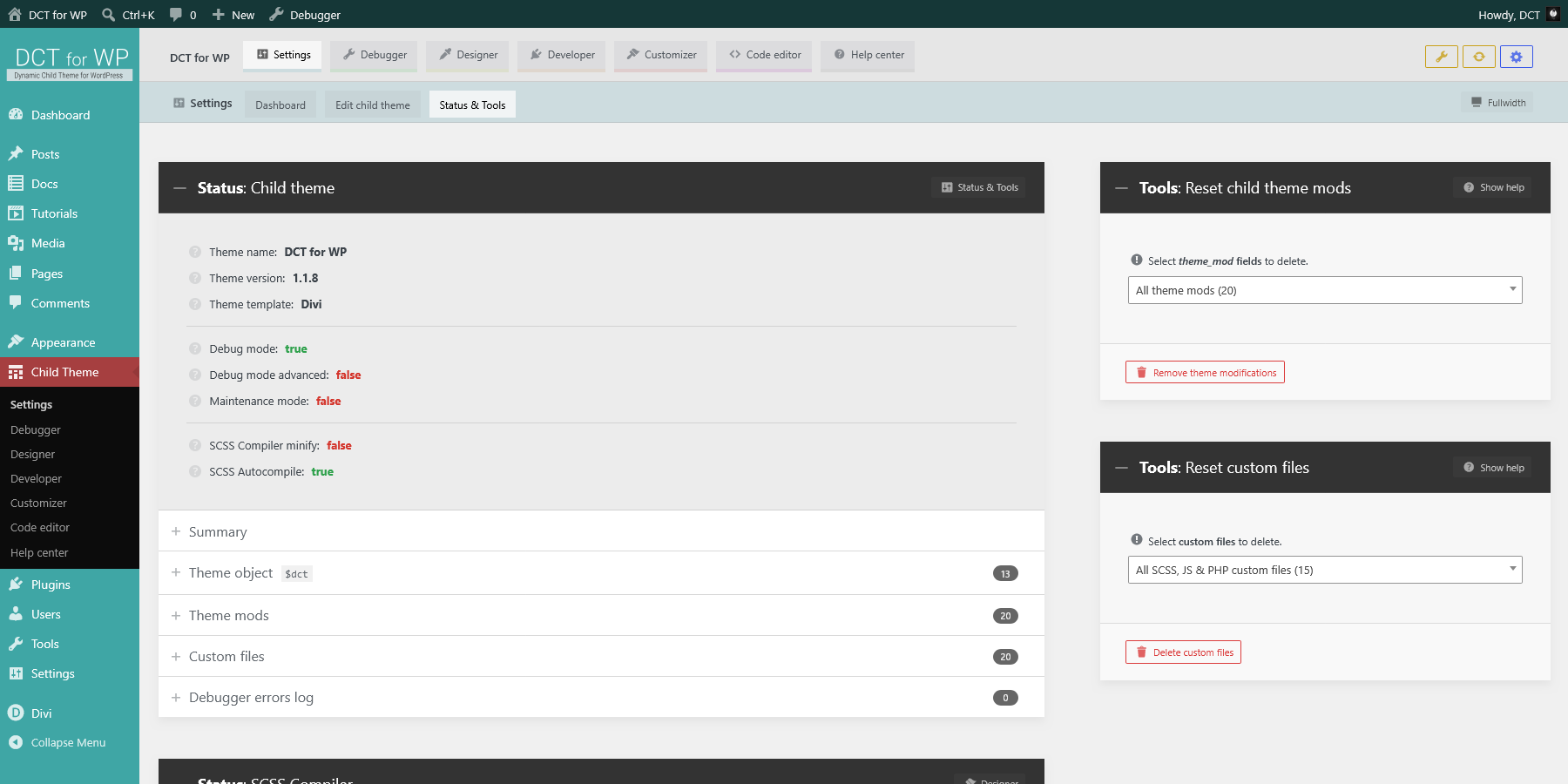Expand the Theme object section
This screenshot has width=1568, height=784.
point(601,573)
